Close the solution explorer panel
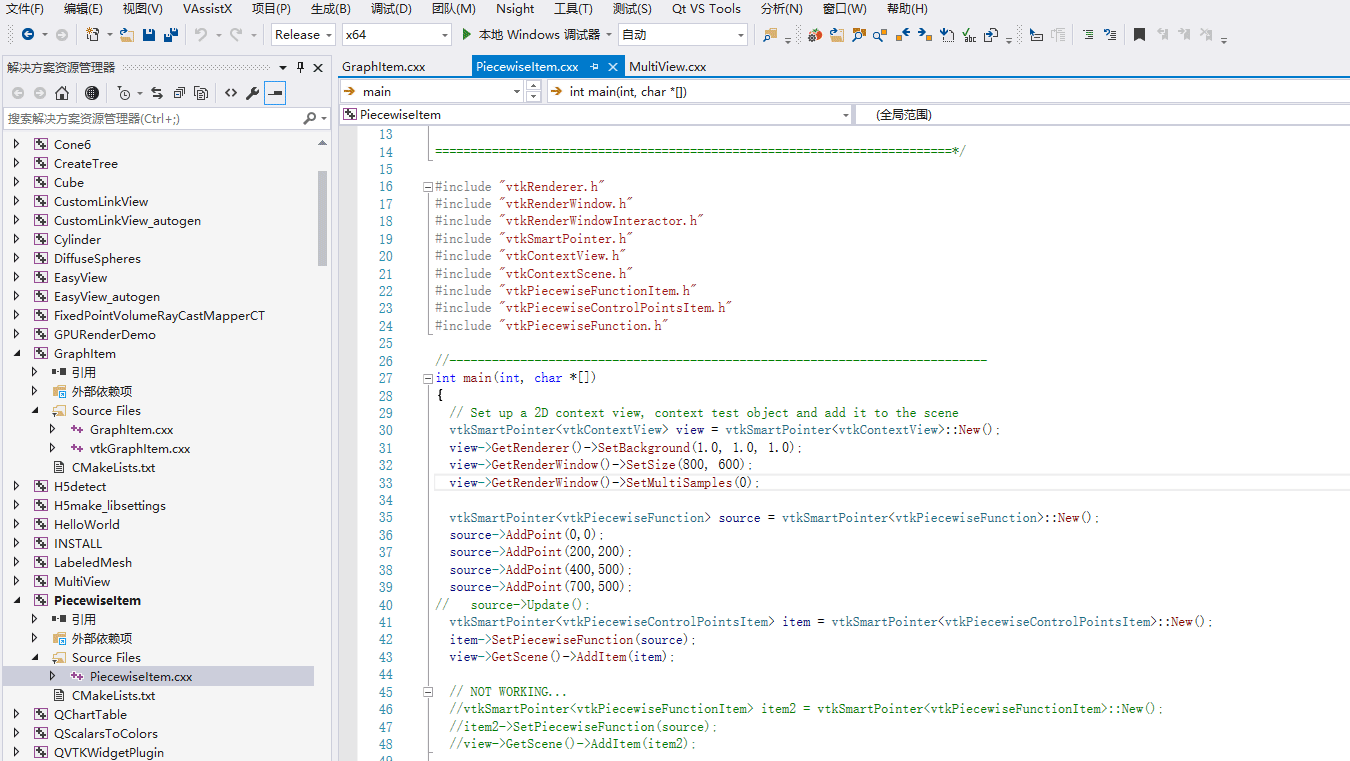Image resolution: width=1350 pixels, height=761 pixels. [x=318, y=67]
